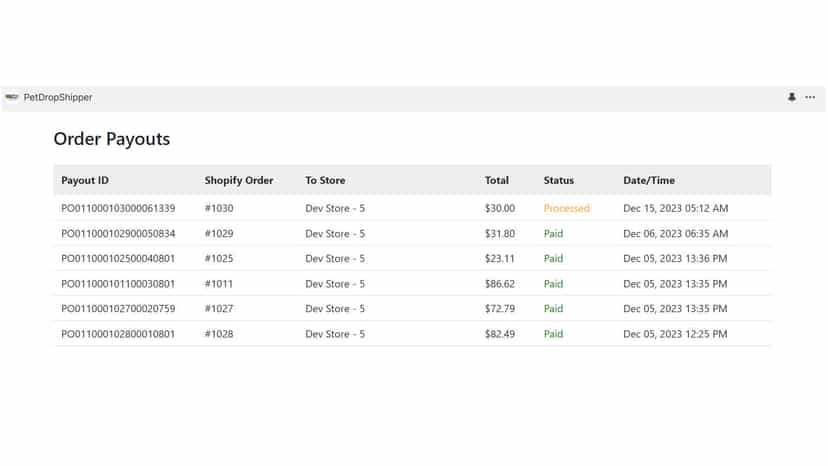
Task: Click Paid status for order #1011
Action: (x=553, y=284)
